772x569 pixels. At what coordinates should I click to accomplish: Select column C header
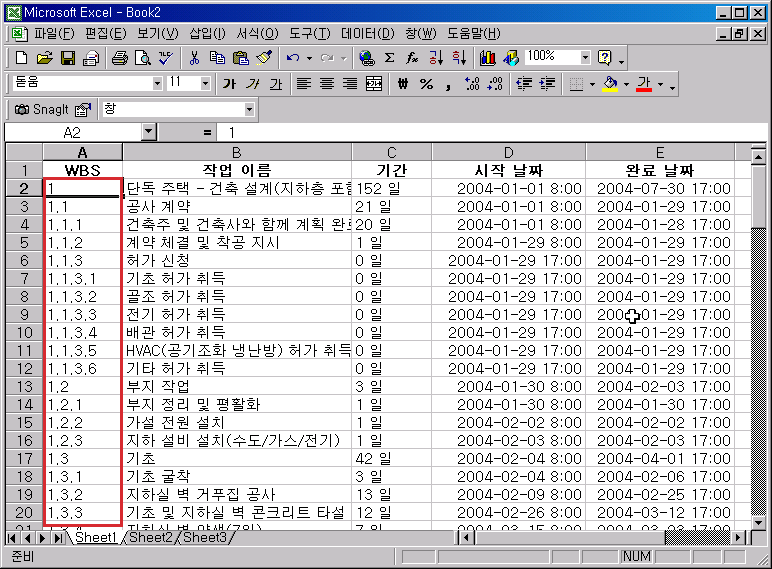pyautogui.click(x=391, y=152)
